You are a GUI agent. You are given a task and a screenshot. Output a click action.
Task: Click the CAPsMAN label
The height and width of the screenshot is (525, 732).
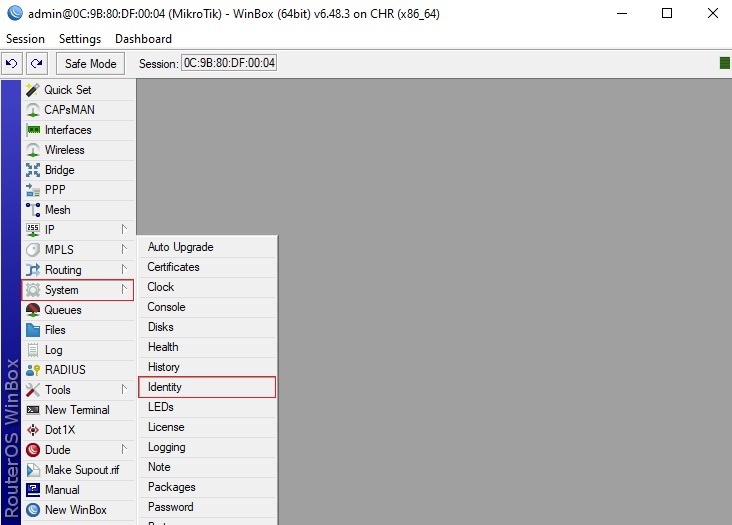tap(70, 110)
